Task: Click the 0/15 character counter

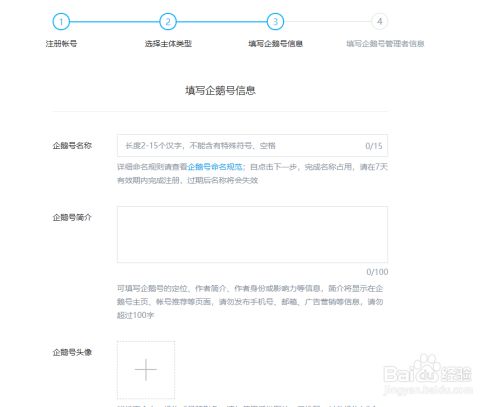Action: pos(374,146)
